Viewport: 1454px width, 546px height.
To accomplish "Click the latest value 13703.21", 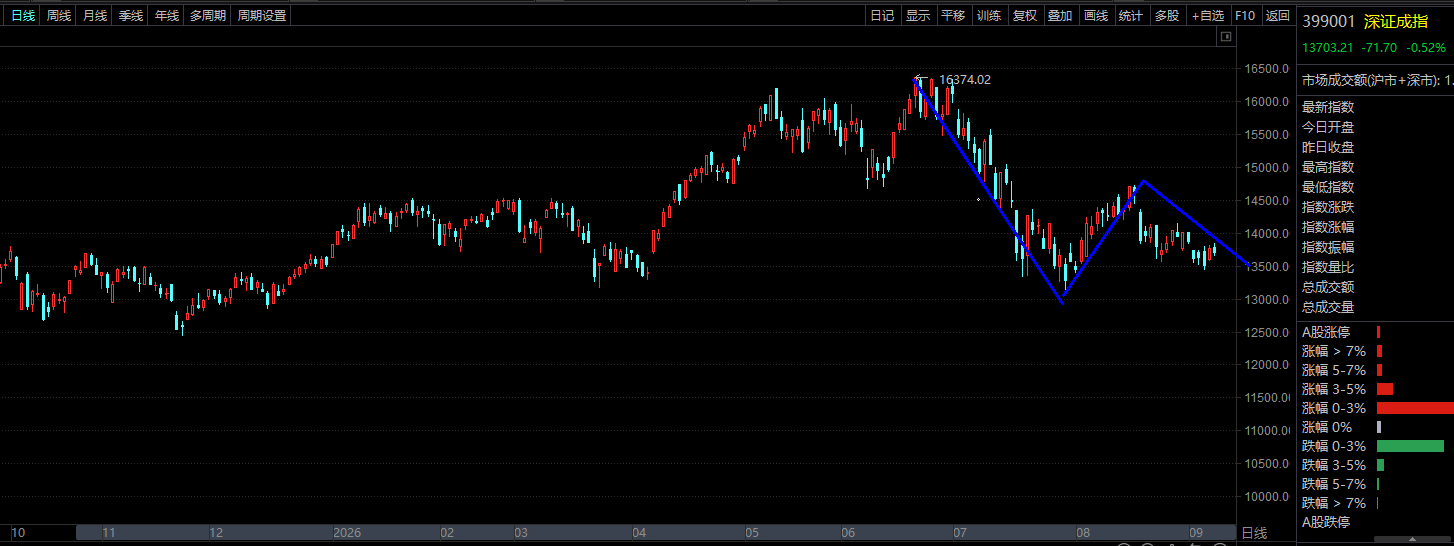I will click(1327, 47).
